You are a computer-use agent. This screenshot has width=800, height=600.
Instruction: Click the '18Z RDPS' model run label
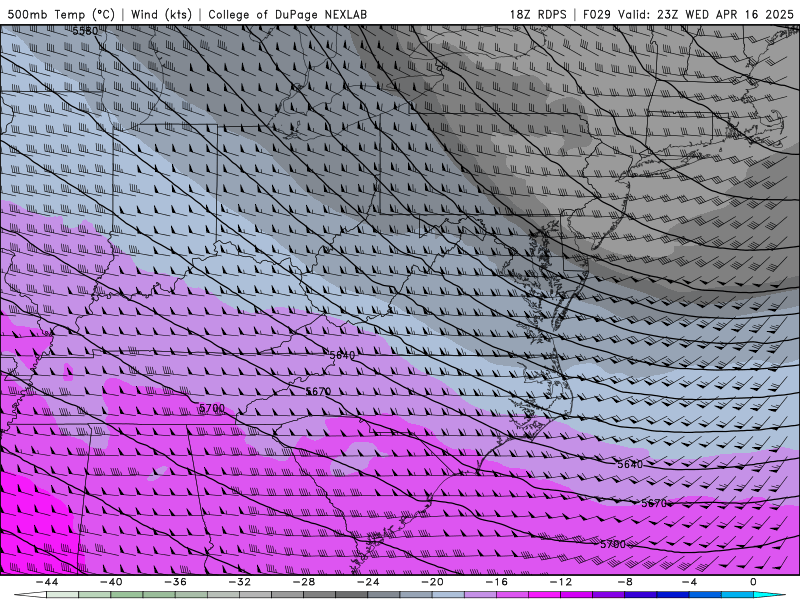coord(538,14)
